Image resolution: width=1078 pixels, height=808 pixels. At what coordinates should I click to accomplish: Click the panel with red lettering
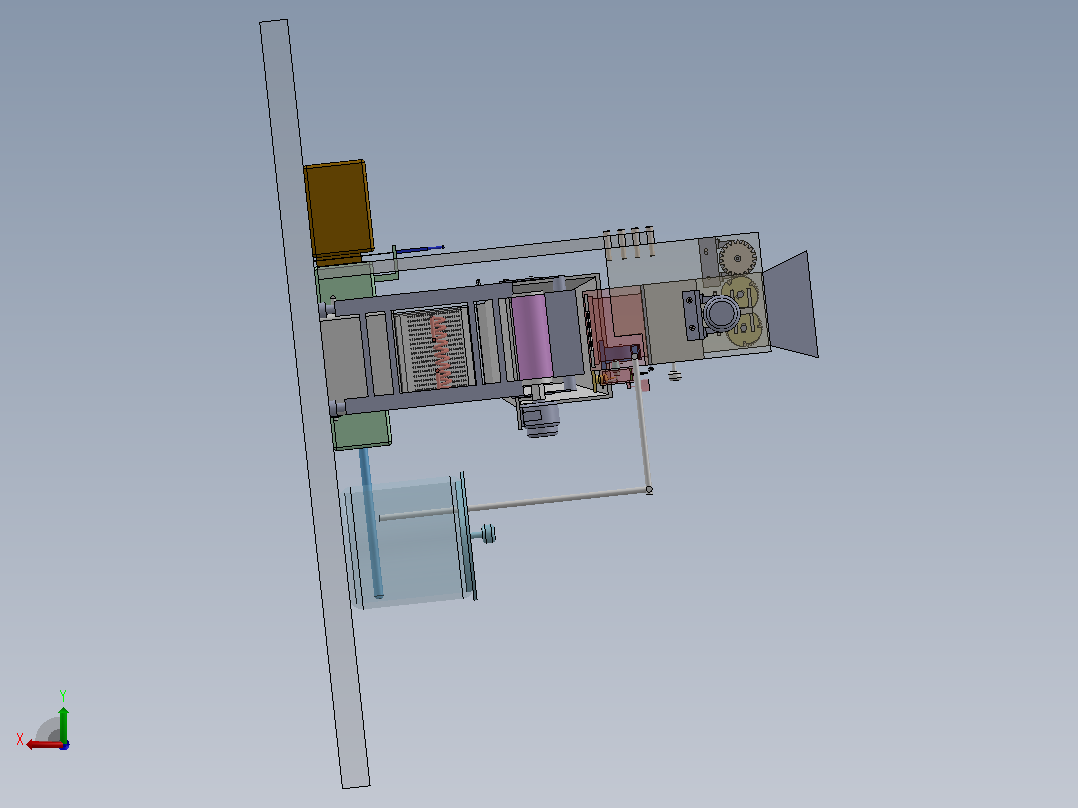[437, 349]
